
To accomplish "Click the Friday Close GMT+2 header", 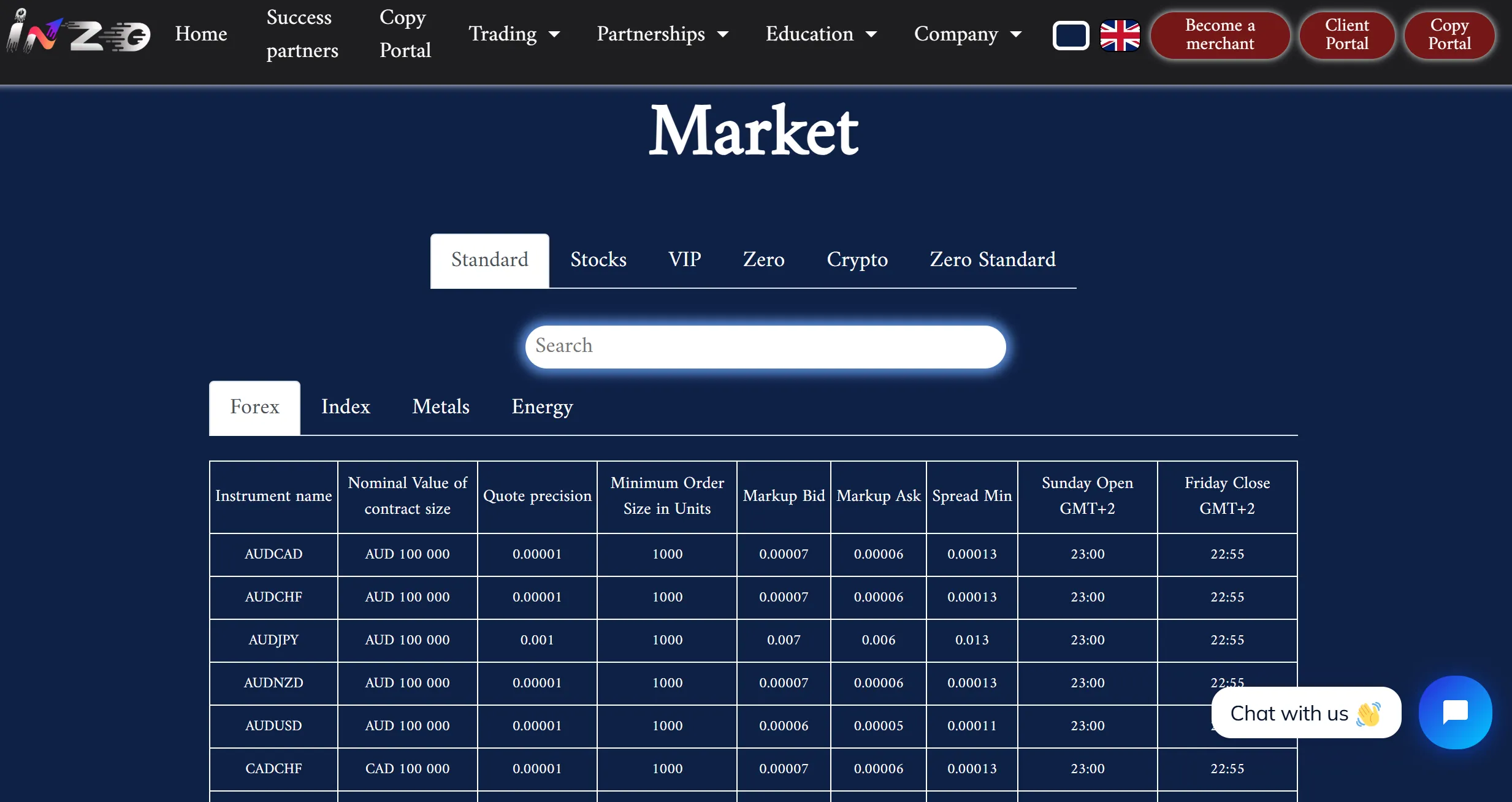I will coord(1227,496).
